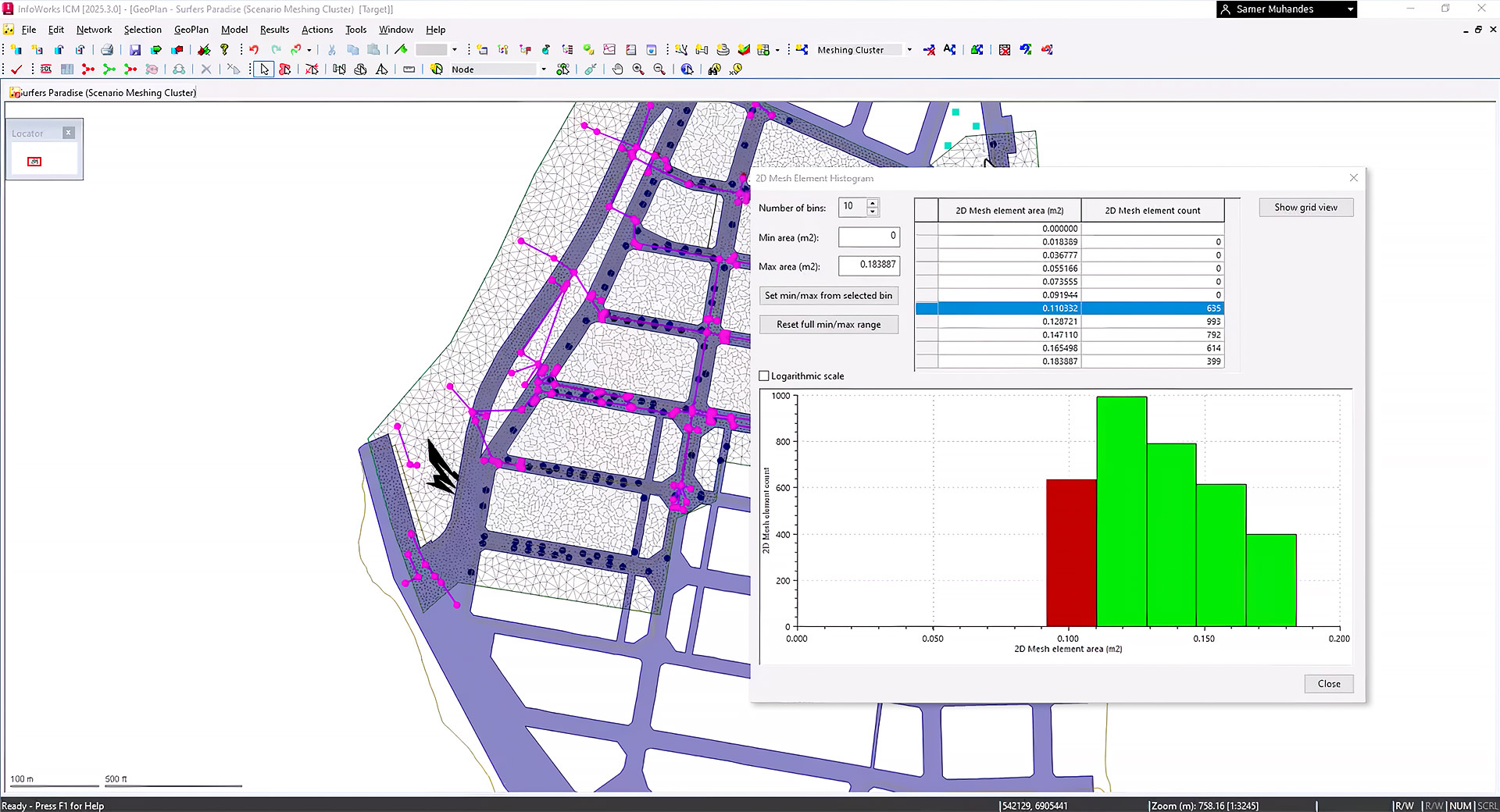The height and width of the screenshot is (812, 1500).
Task: Select the Pan hand tool
Action: 617,69
